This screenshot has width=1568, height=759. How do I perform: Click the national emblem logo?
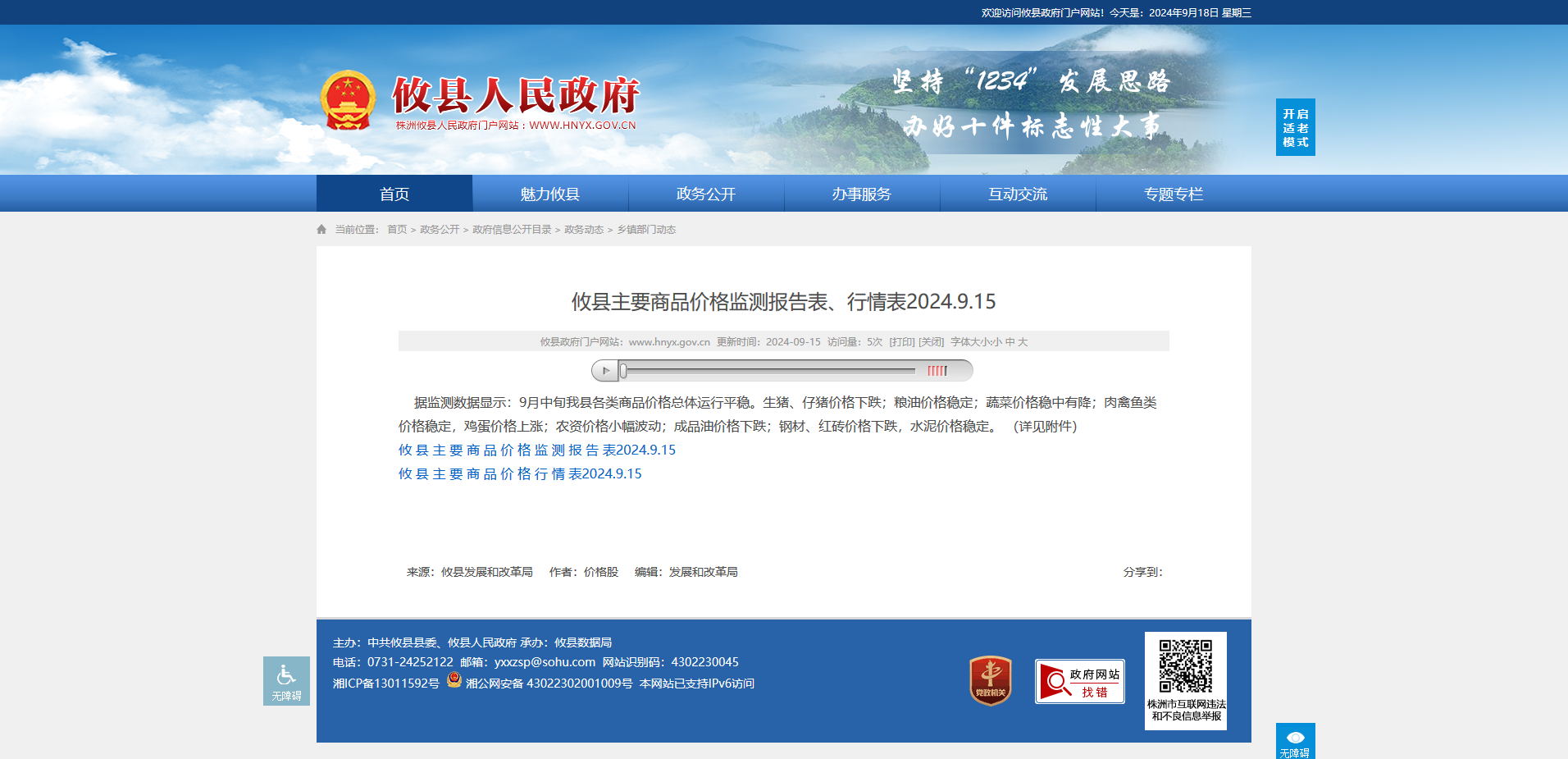(348, 101)
